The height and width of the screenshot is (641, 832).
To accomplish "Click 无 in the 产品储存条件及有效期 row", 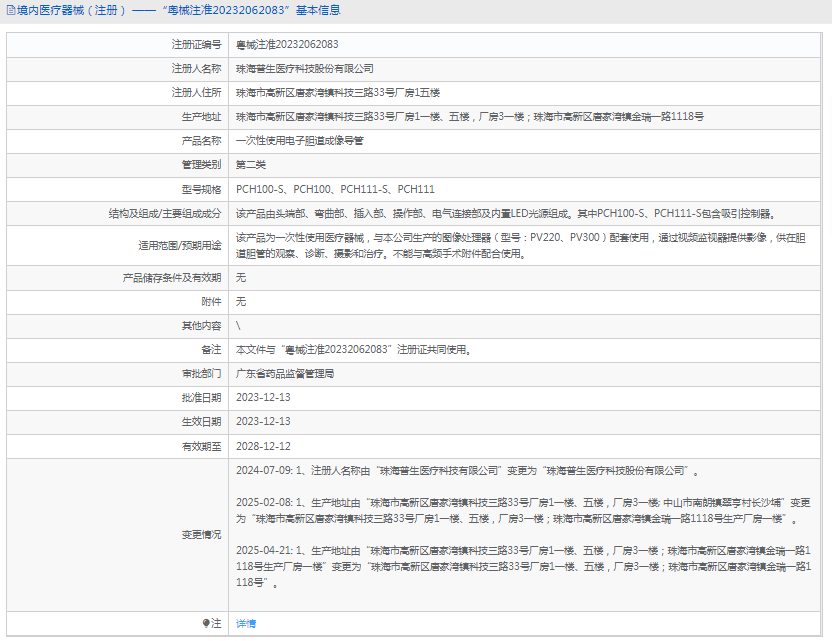I will (241, 278).
